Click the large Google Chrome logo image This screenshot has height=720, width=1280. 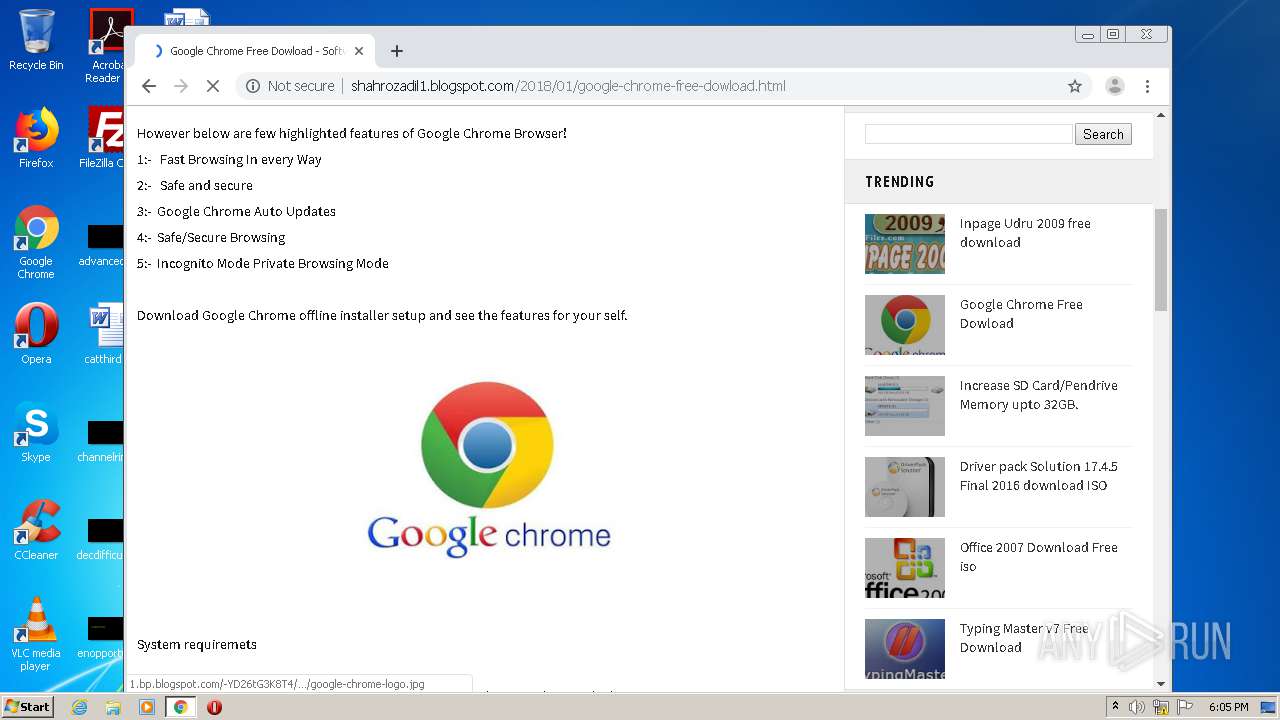click(x=488, y=468)
